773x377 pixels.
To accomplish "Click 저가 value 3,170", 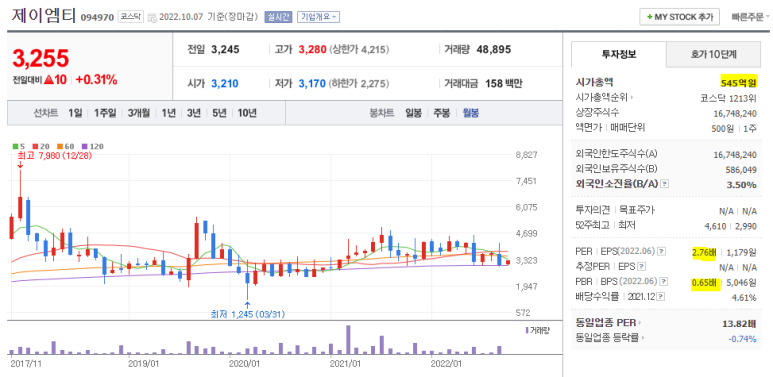I will 312,83.
